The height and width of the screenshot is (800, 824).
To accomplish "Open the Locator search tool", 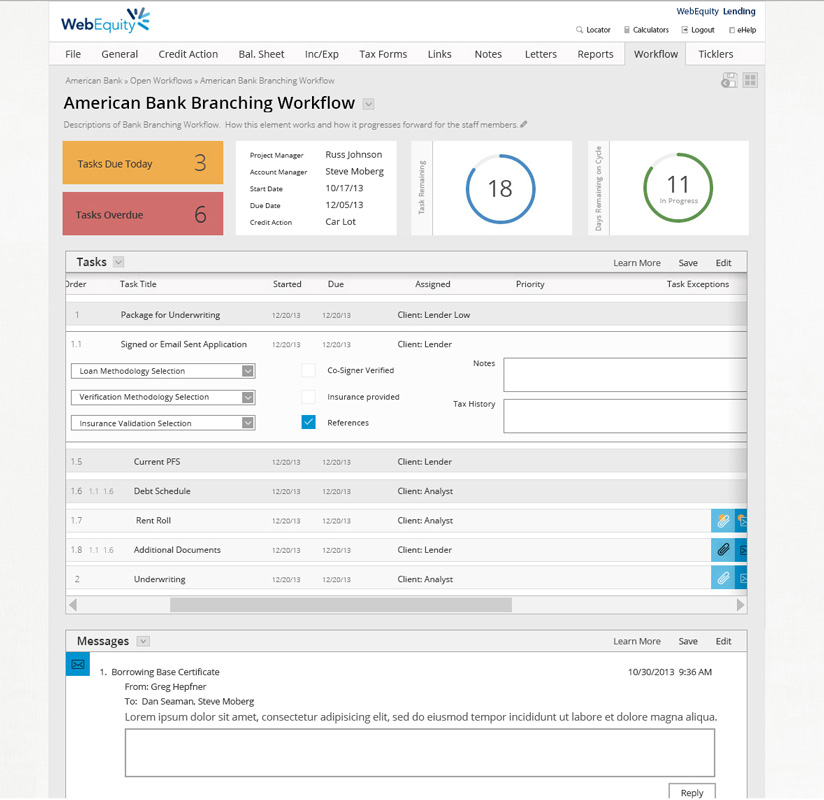I will click(593, 30).
